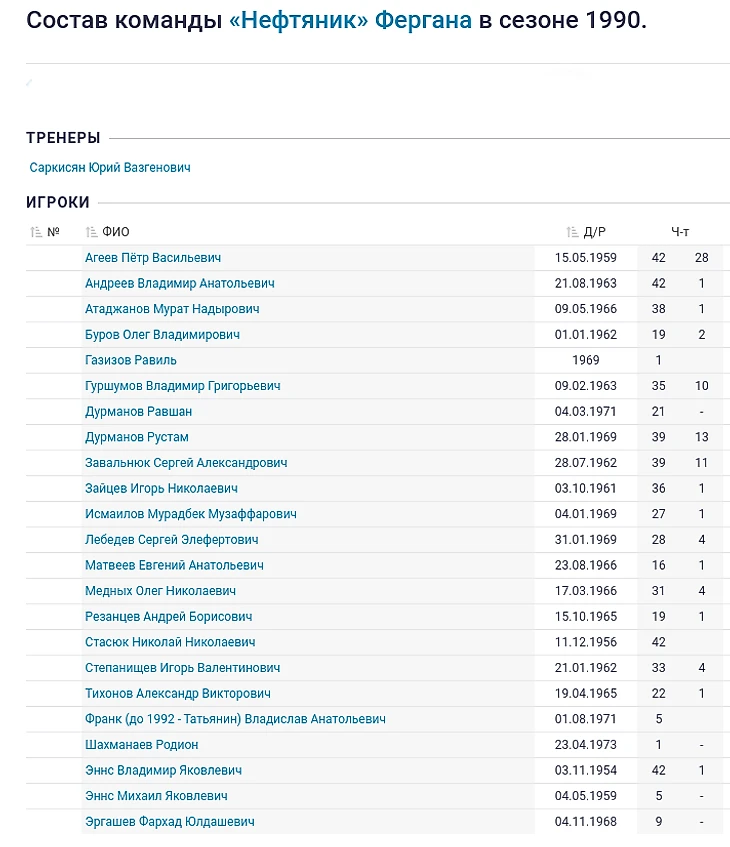This screenshot has width=730, height=847.
Task: Select Андреев Владимир Анатольевич link
Action: click(180, 283)
